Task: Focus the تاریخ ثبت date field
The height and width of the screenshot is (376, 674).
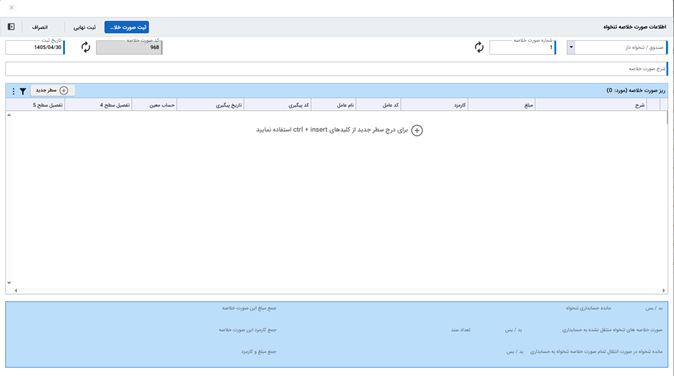Action: (35, 47)
